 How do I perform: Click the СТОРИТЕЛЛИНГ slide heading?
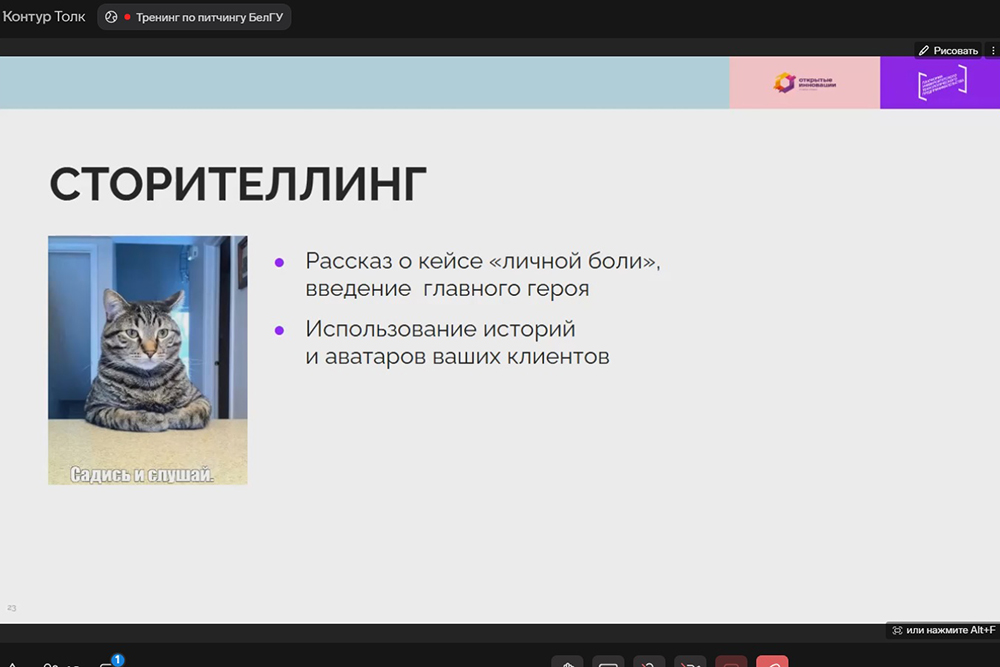tap(238, 185)
